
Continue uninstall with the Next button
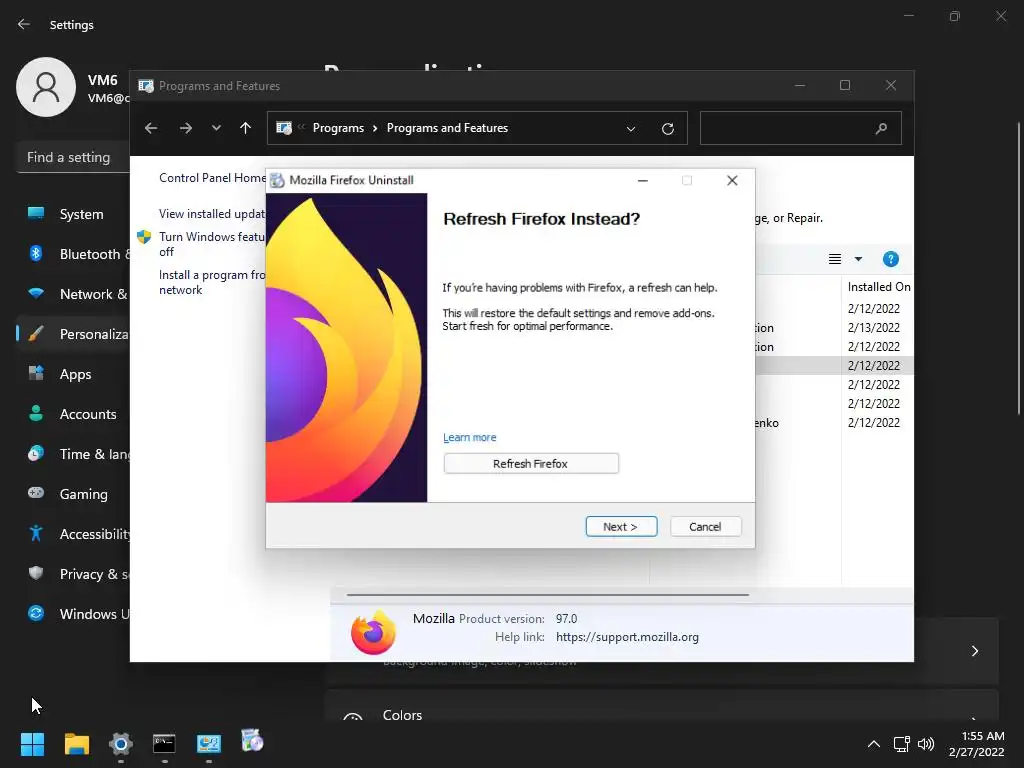pyautogui.click(x=621, y=526)
